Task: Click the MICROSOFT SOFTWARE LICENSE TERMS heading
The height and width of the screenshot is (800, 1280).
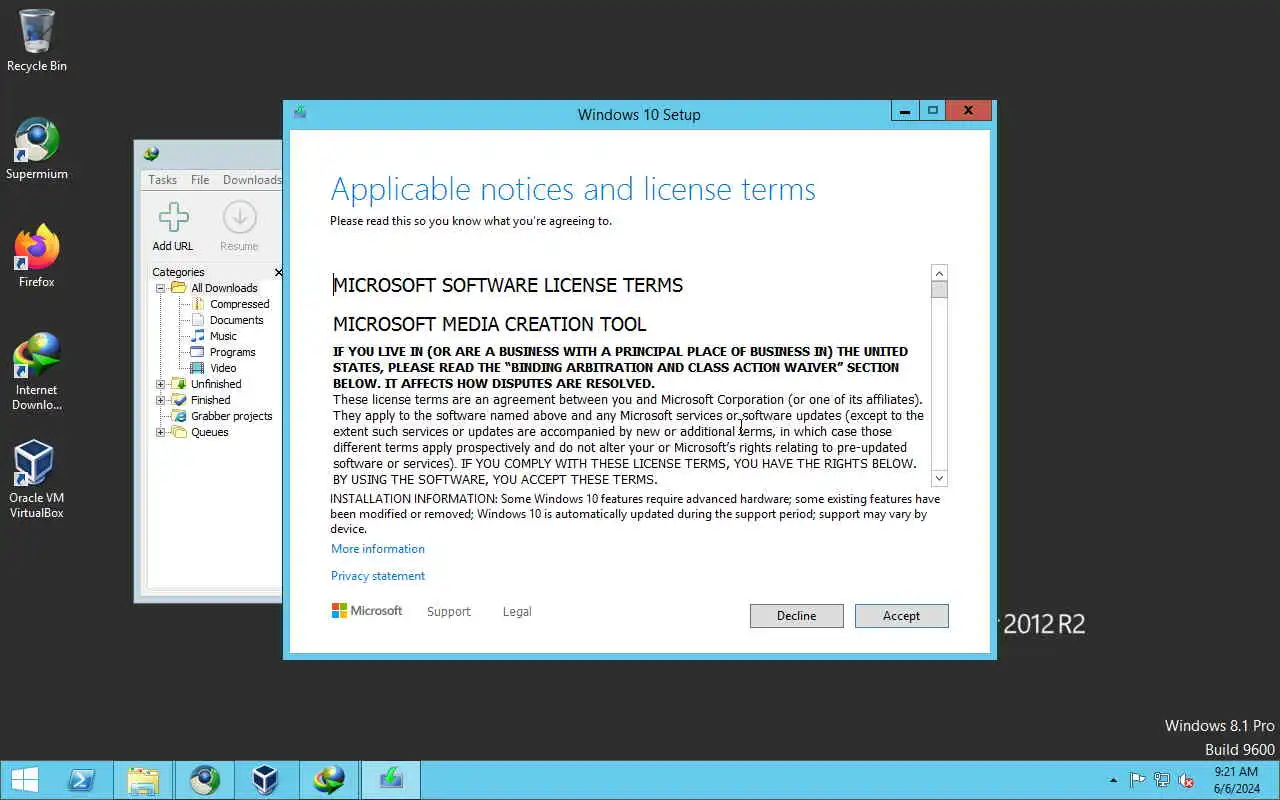Action: coord(508,285)
